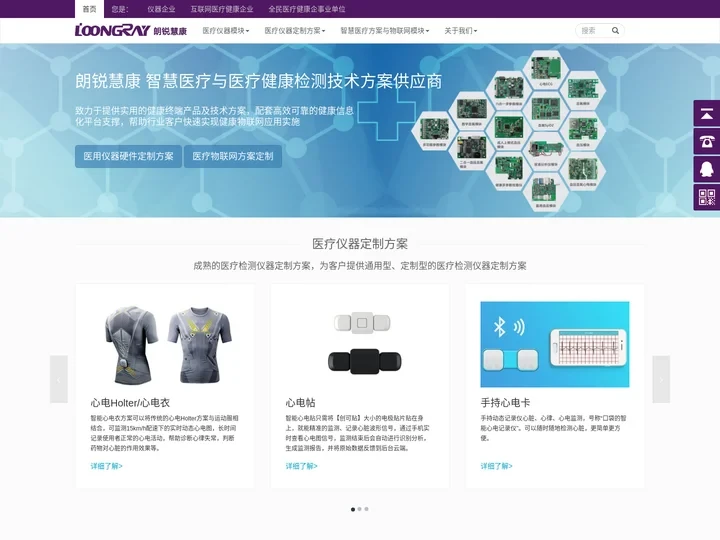Go to next carousel slide arrow
Viewport: 720px width, 540px height.
pyautogui.click(x=661, y=379)
